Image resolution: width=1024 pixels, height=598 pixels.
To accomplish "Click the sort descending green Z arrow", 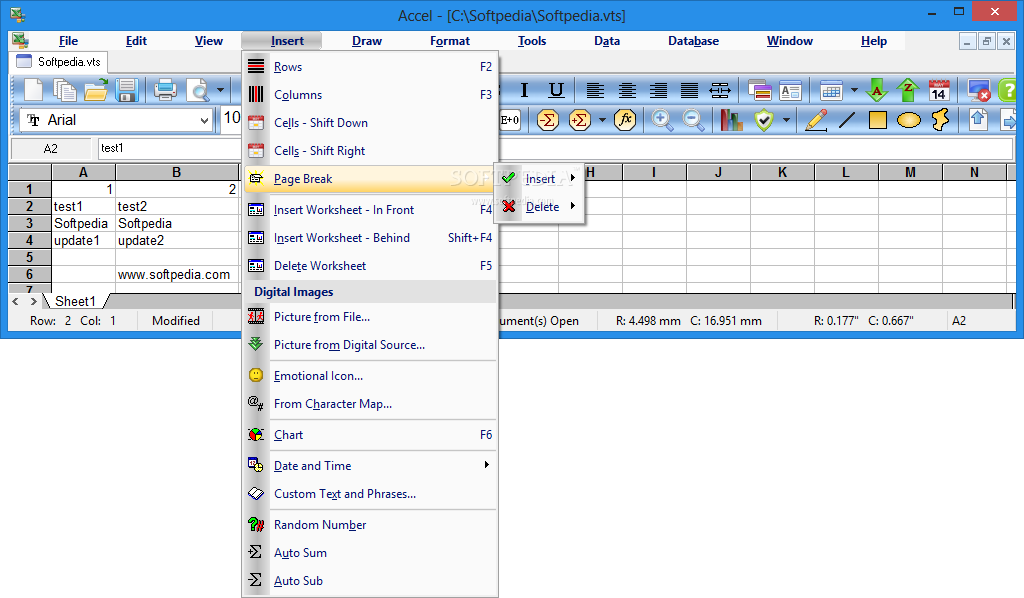I will click(908, 90).
